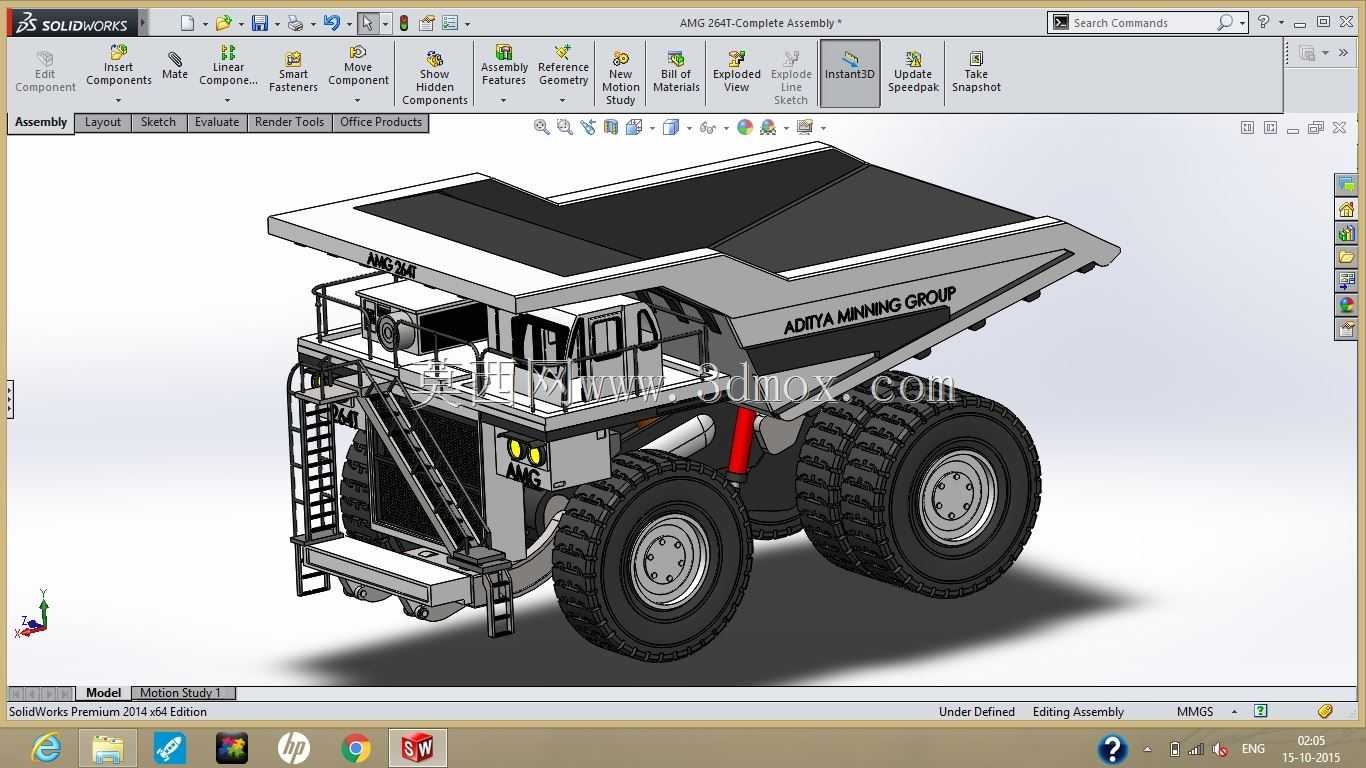Click Zoom to Area magnifier
This screenshot has width=1366, height=768.
click(x=564, y=127)
